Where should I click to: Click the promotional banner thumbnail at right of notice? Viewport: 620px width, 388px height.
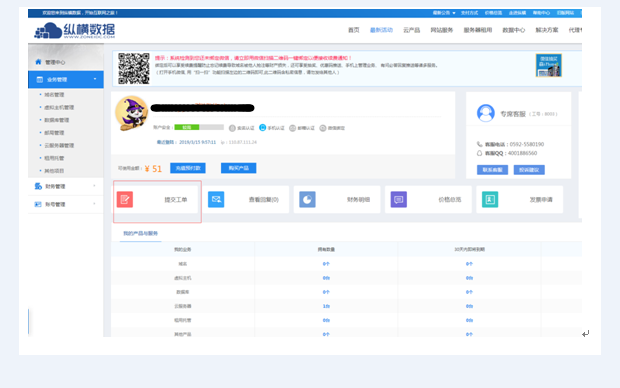pos(549,65)
